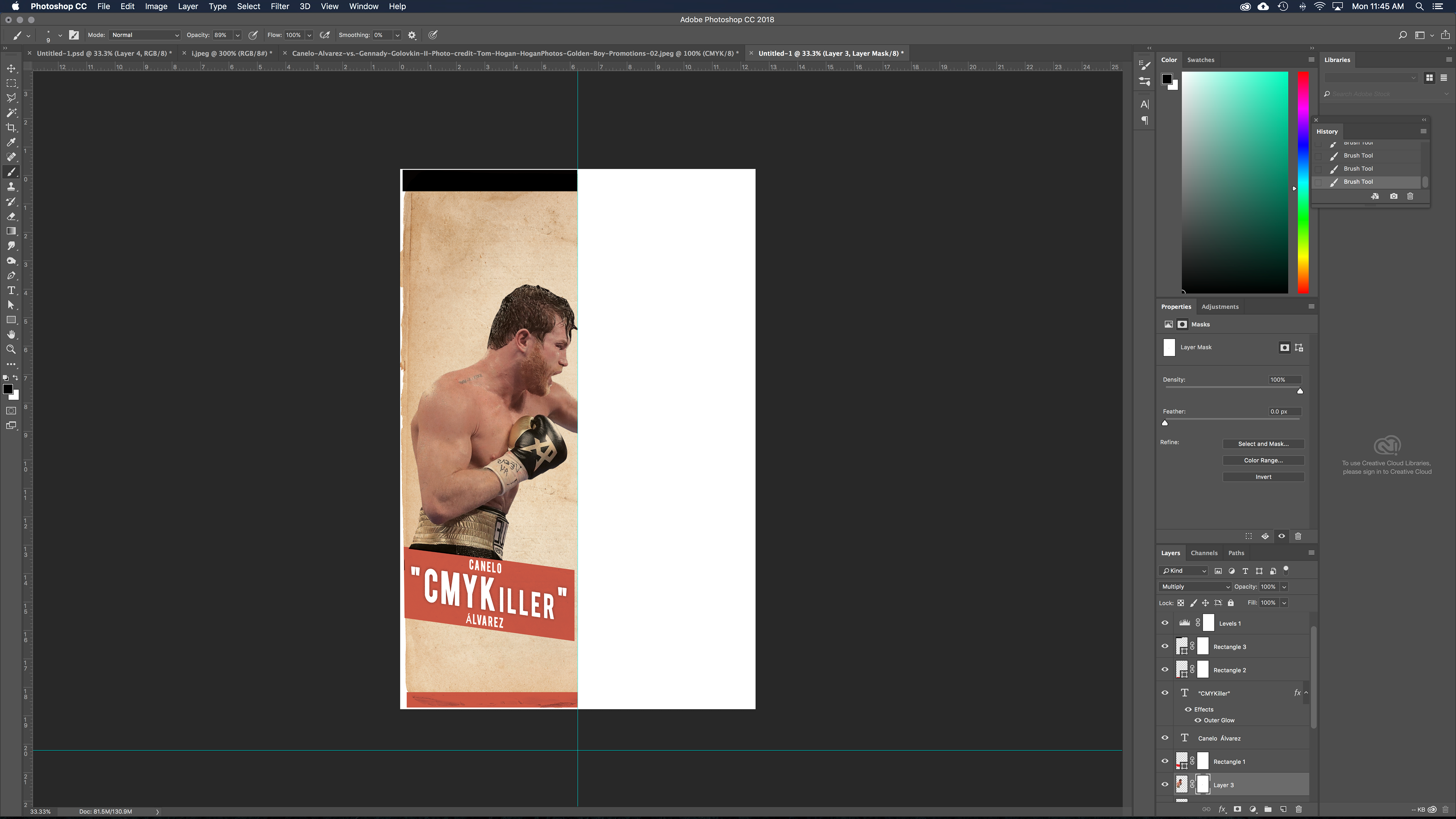Viewport: 1456px width, 819px height.
Task: Select the Gradient tool
Action: [x=11, y=231]
